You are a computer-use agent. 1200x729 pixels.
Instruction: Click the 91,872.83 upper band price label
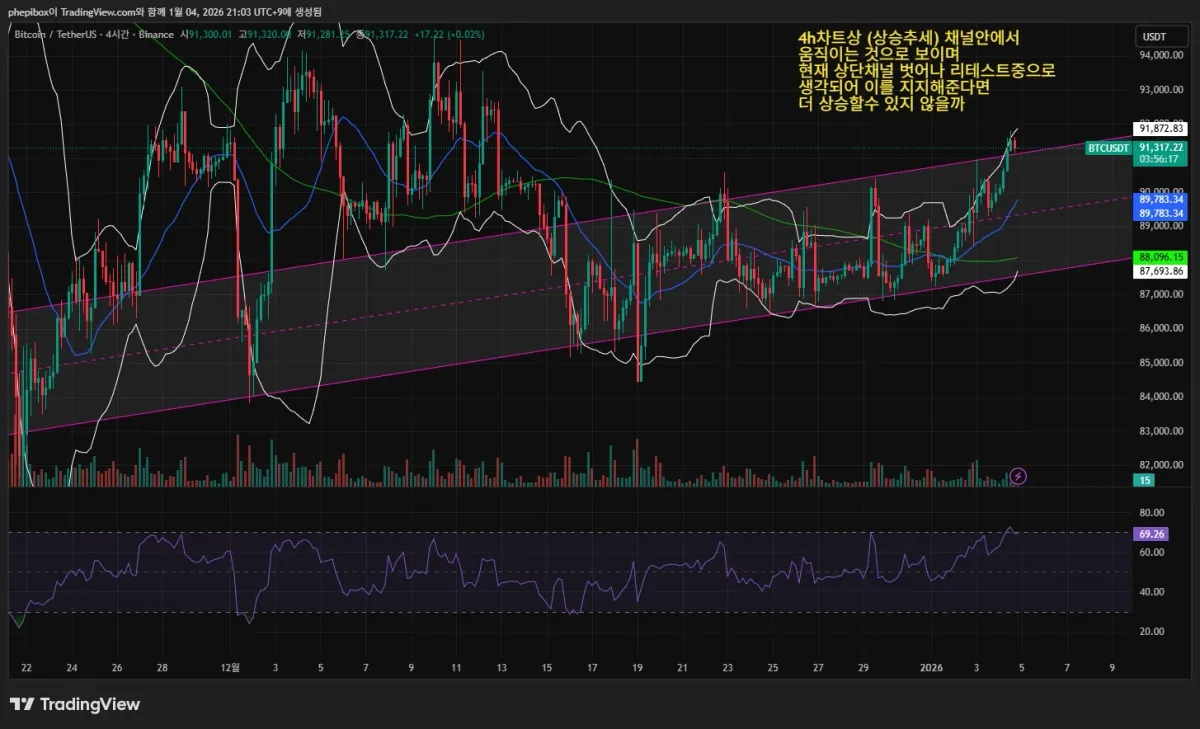[x=1160, y=128]
